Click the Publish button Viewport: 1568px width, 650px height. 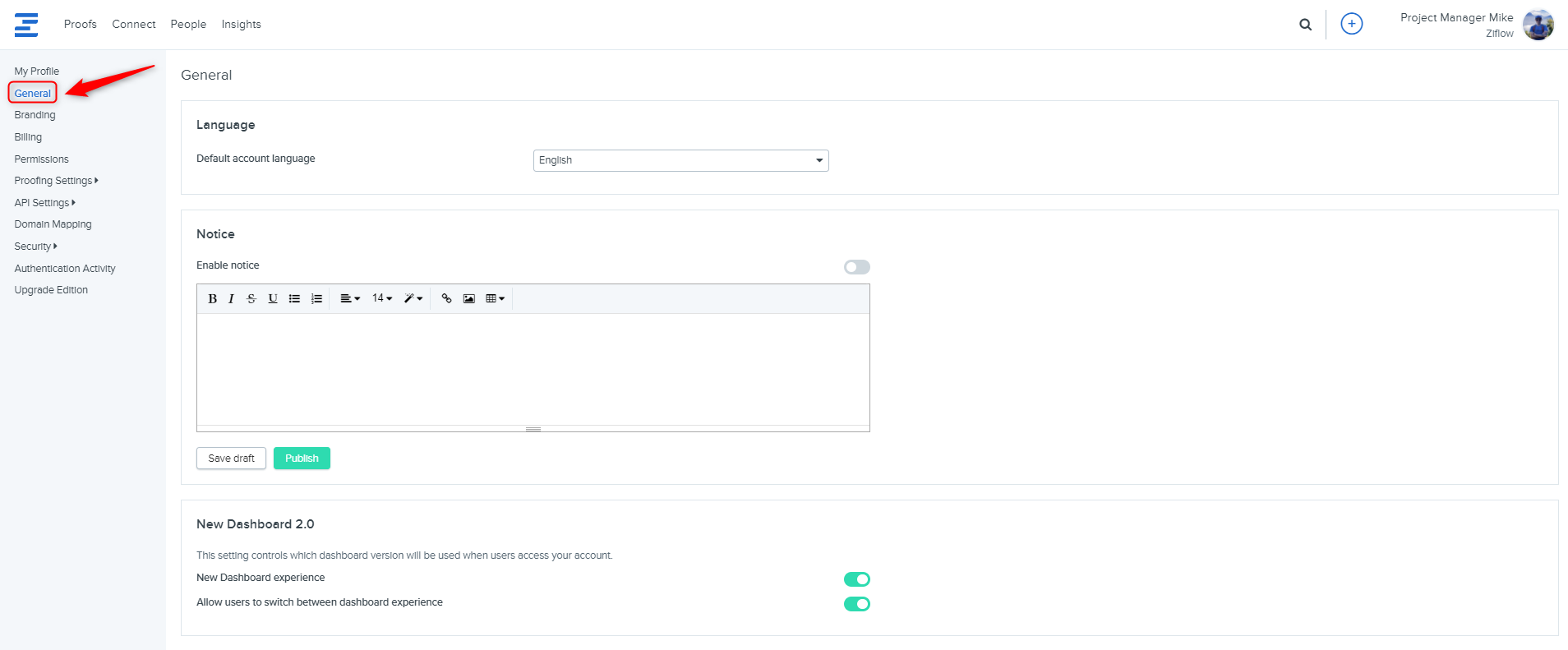point(302,459)
